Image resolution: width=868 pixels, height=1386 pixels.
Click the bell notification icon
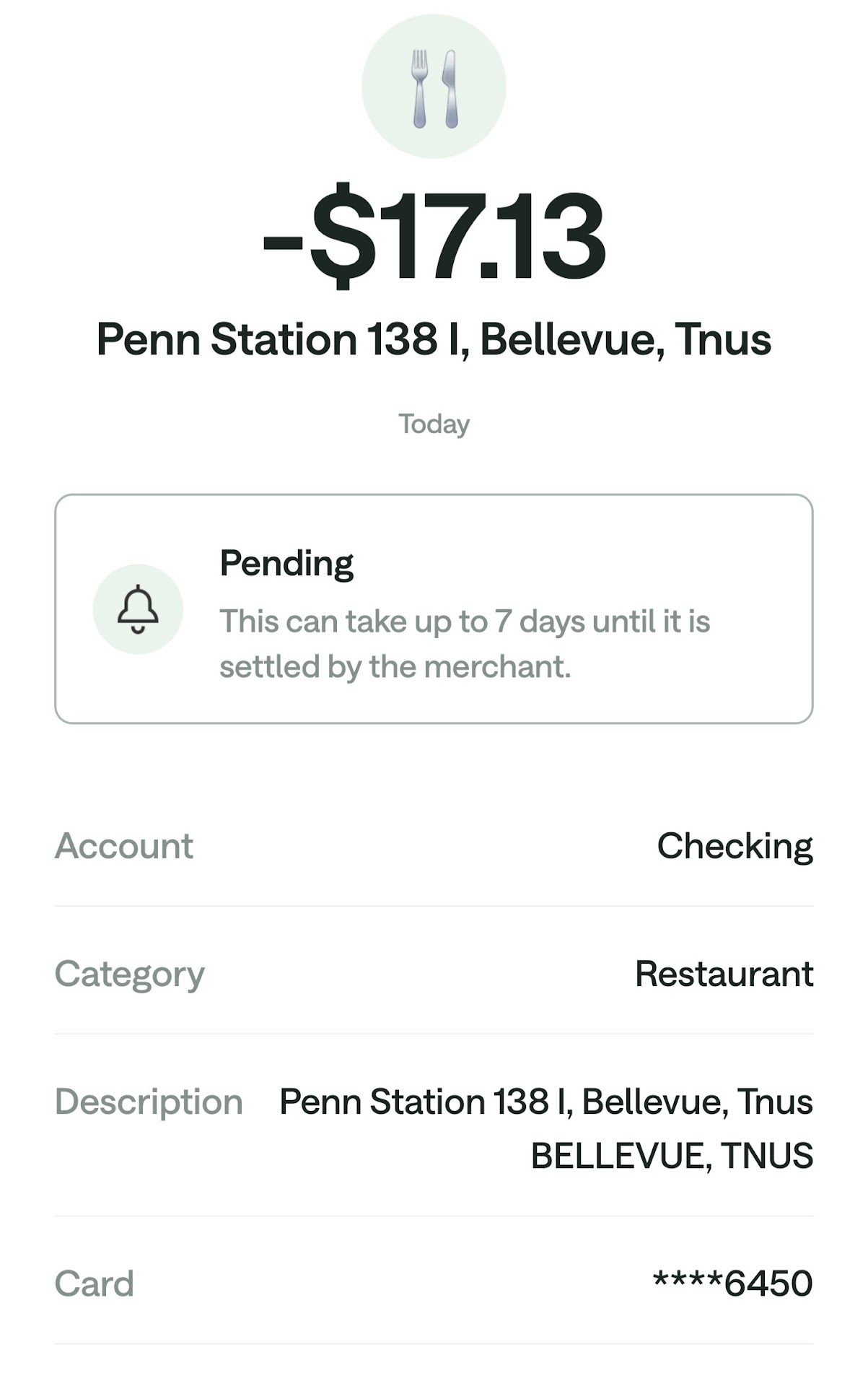pos(138,609)
